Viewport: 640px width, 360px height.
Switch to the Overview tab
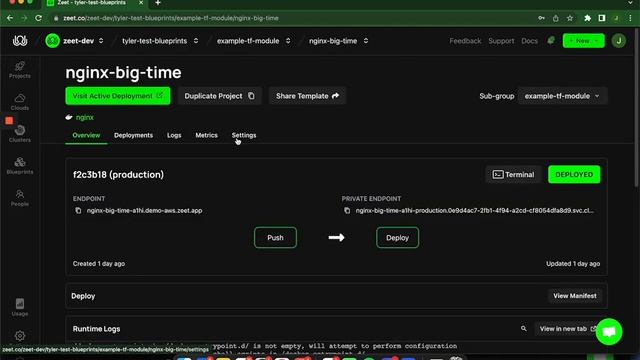[86, 135]
